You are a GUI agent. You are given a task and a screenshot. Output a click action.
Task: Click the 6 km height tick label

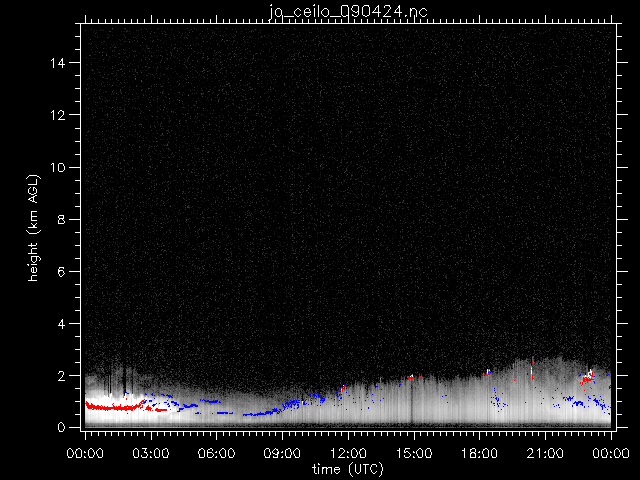(64, 271)
